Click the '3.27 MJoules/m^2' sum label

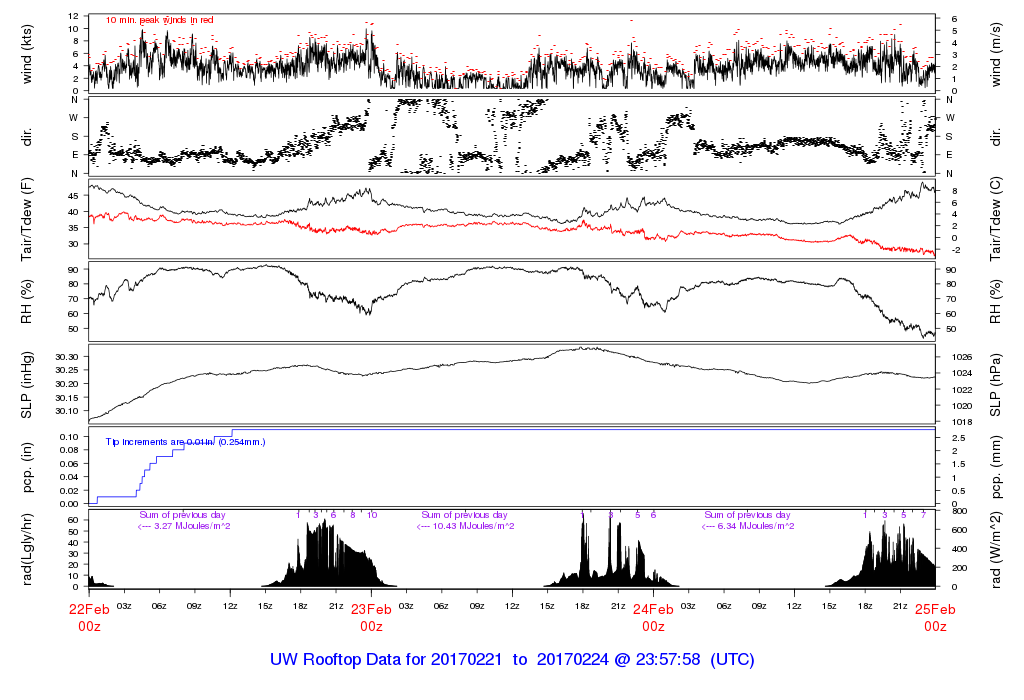[192, 526]
